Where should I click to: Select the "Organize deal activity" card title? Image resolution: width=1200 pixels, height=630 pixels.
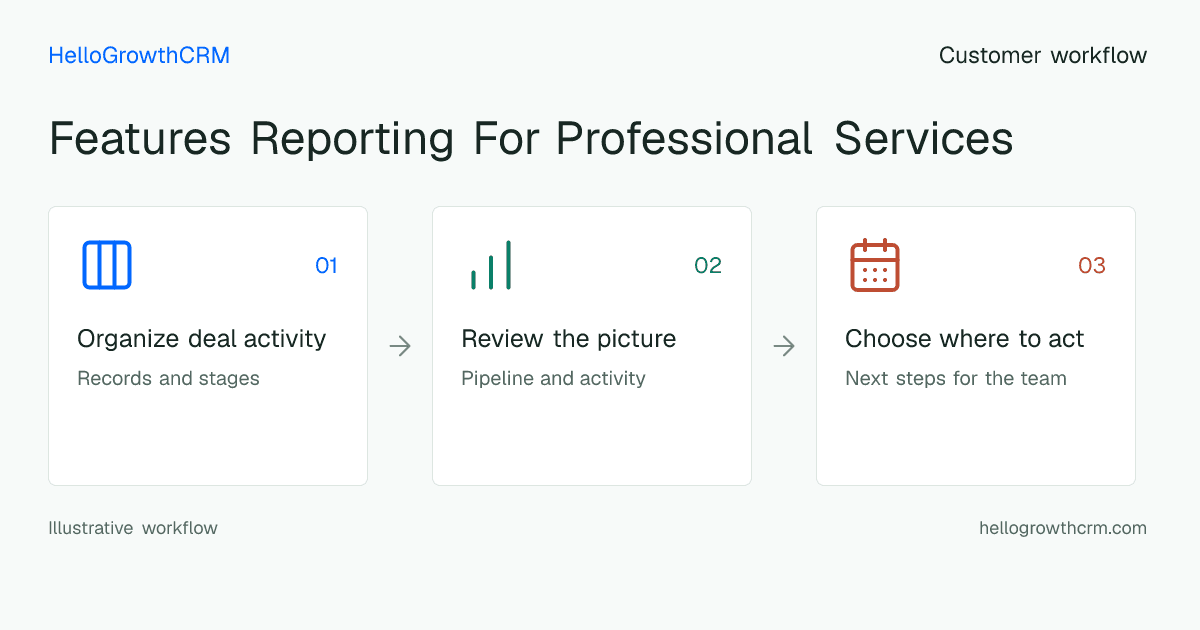tap(202, 339)
